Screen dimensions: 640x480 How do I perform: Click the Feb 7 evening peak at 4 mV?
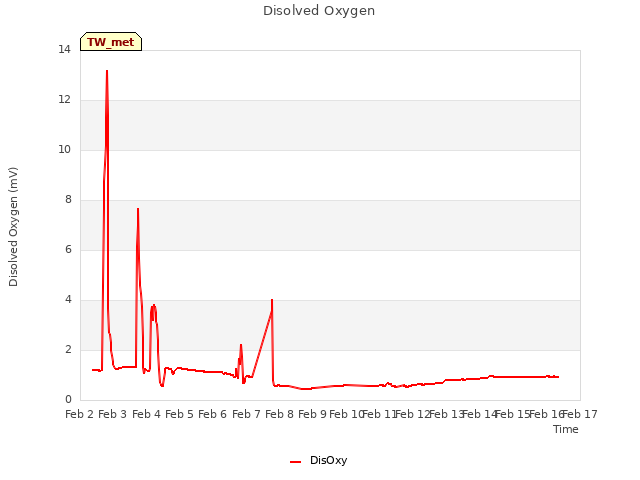coord(272,300)
